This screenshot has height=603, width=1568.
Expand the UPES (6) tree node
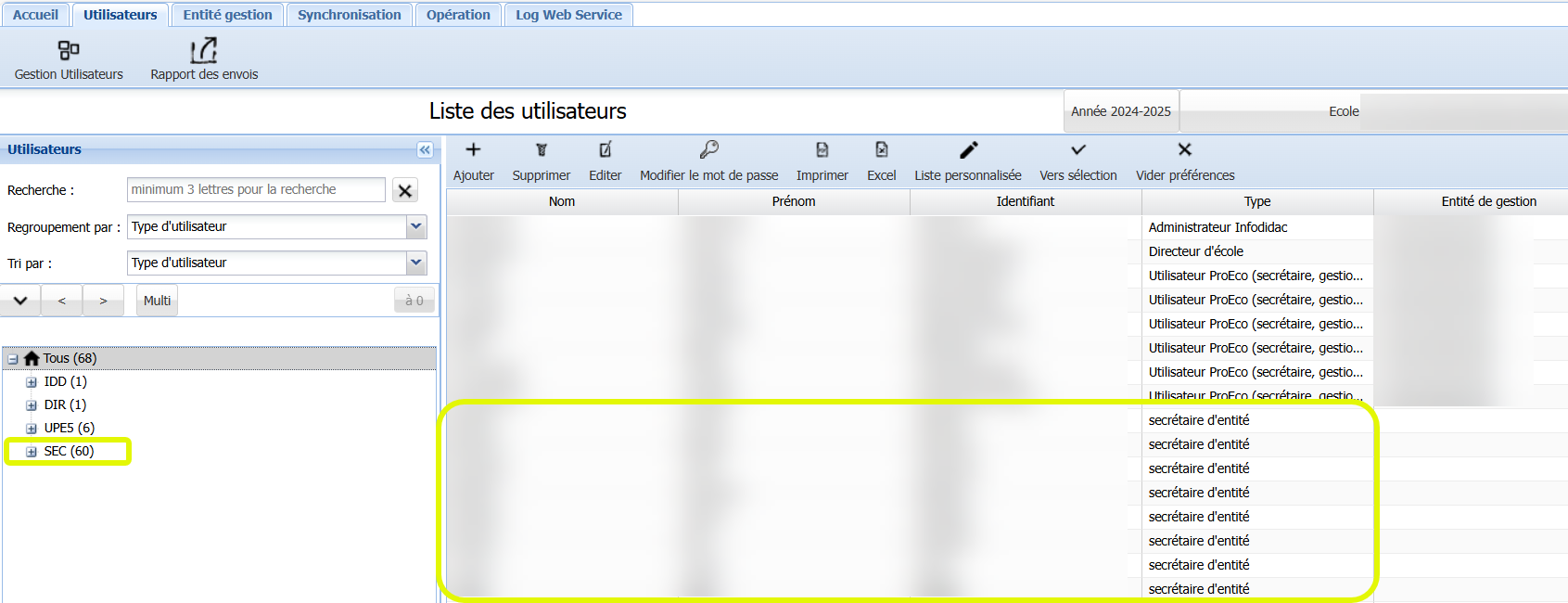pos(32,429)
